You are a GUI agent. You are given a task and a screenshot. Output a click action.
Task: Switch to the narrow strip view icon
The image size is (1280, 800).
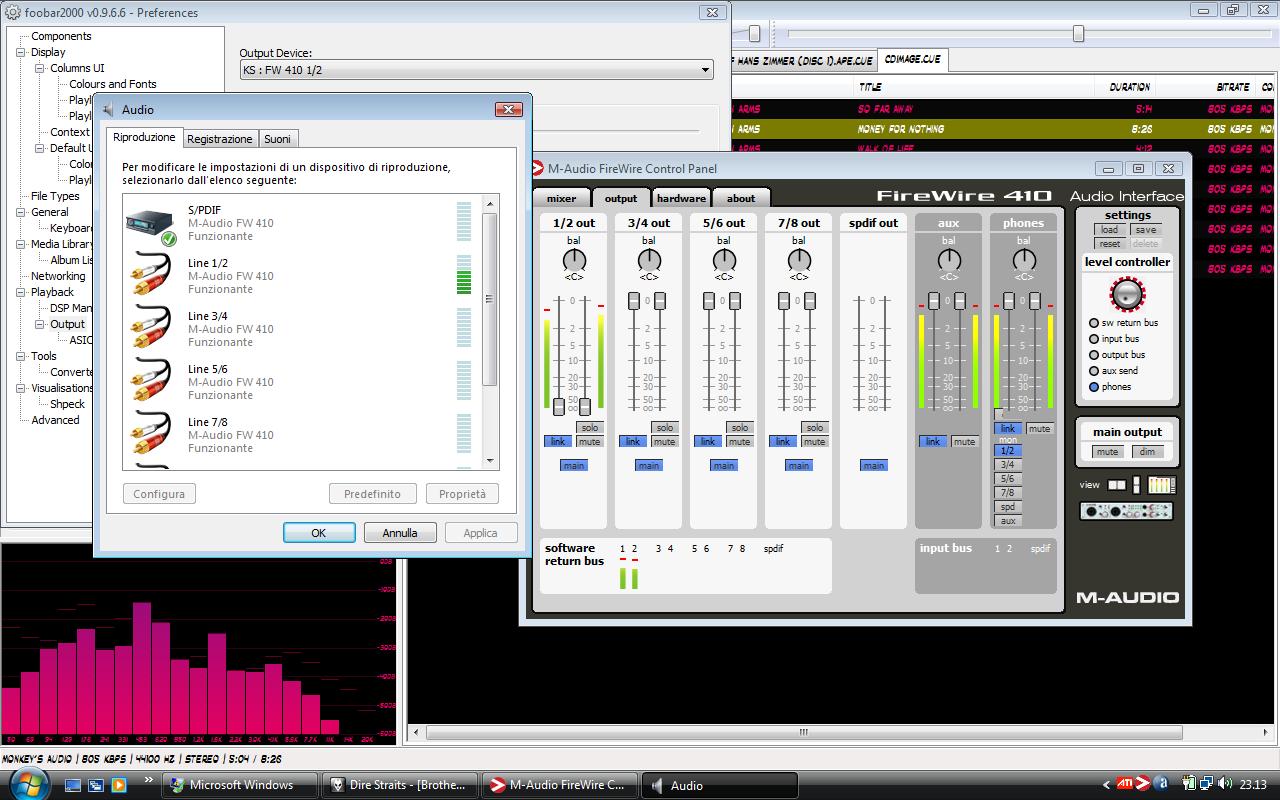pyautogui.click(x=1136, y=485)
